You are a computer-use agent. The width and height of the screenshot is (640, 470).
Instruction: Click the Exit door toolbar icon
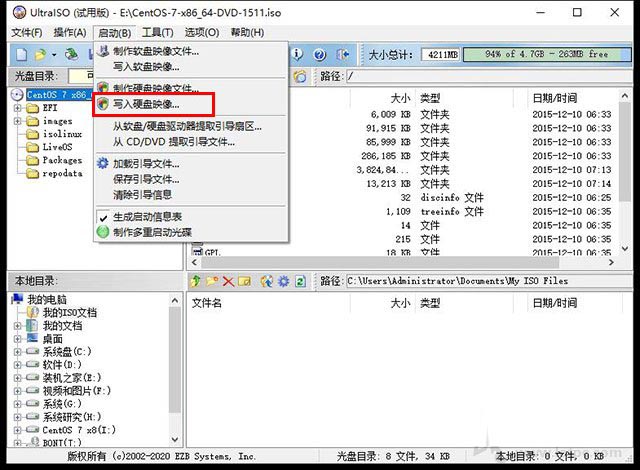coord(342,54)
